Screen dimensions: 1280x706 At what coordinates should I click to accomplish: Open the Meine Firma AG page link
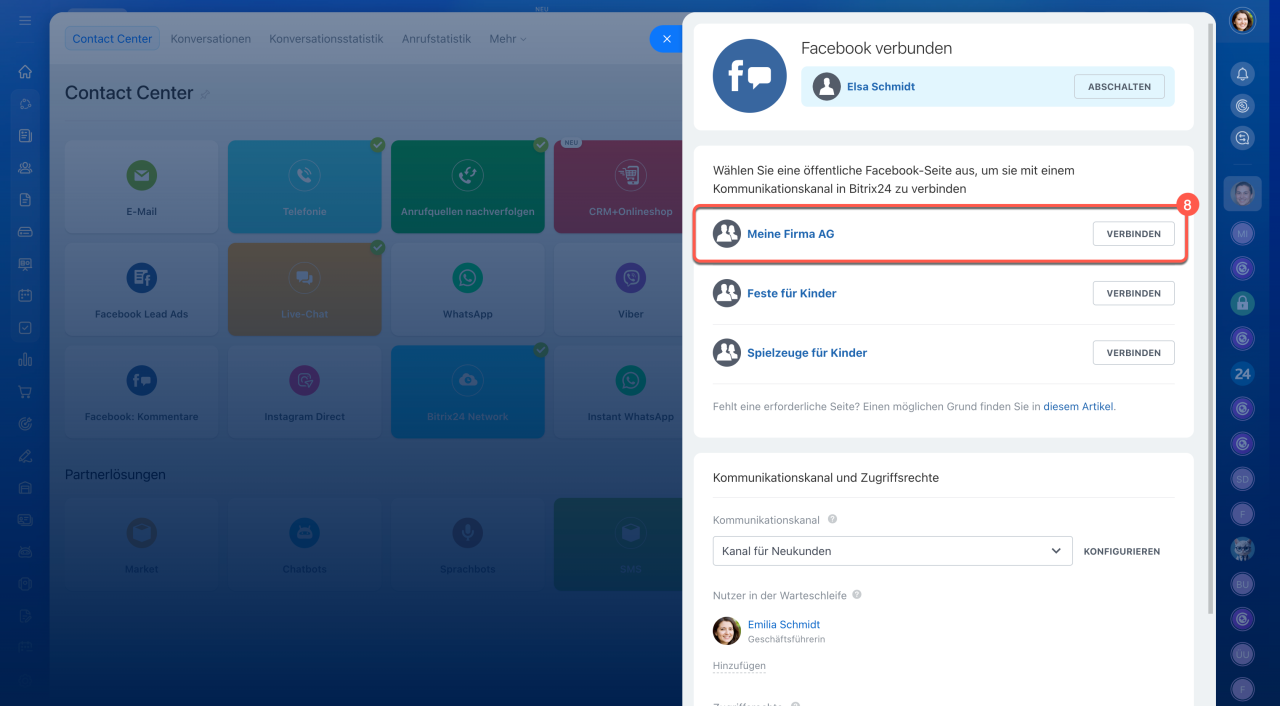click(x=790, y=234)
